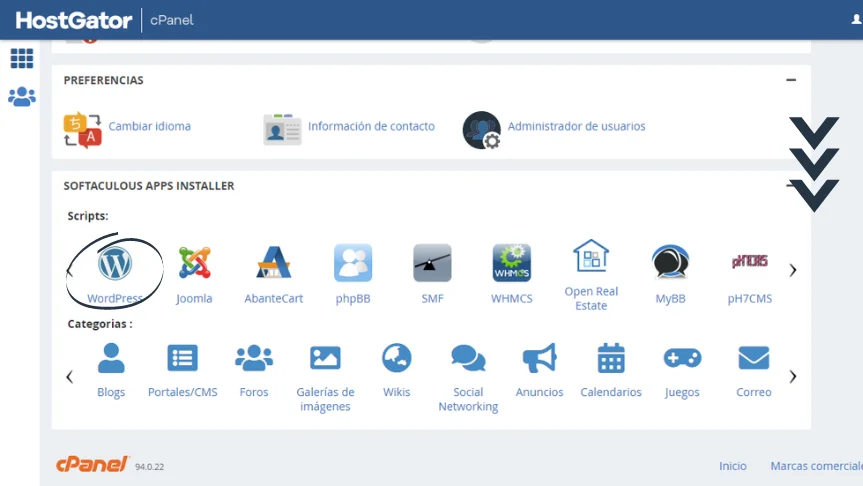Open the phpBB script icon
The image size is (863, 486).
pos(353,263)
